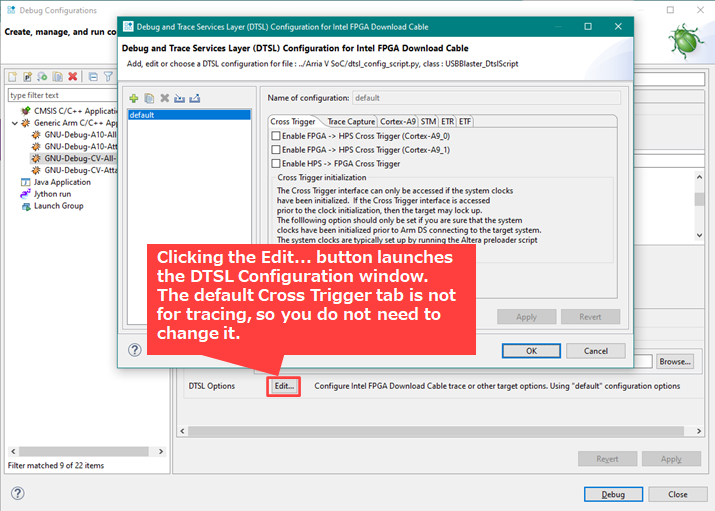Click the Filter launch configurations icon
Image resolution: width=715 pixels, height=511 pixels.
tap(108, 76)
